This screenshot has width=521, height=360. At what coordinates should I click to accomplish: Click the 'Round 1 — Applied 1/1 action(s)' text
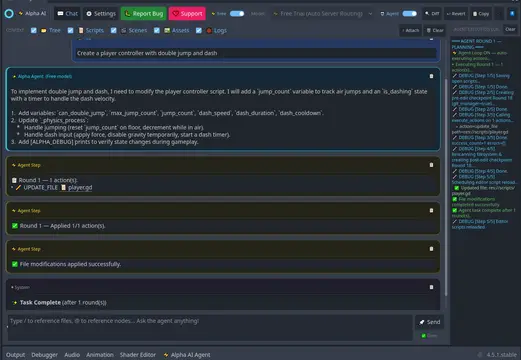[62, 226]
